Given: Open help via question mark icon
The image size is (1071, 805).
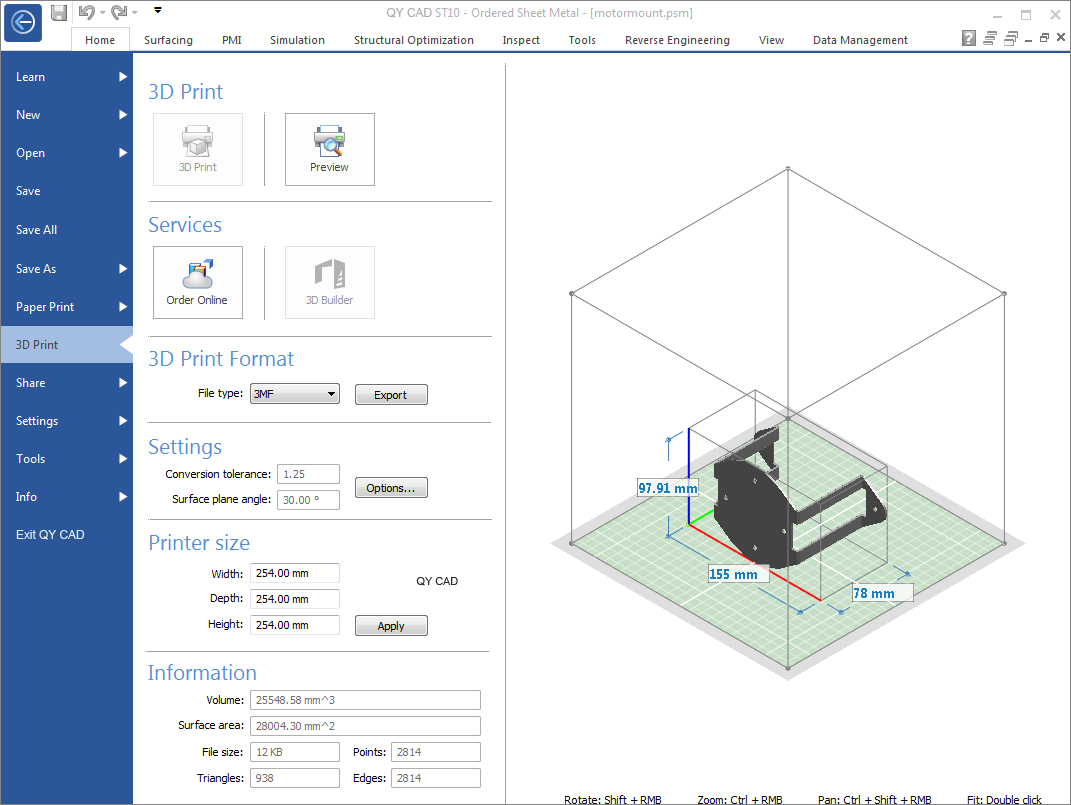Looking at the screenshot, I should click(968, 39).
